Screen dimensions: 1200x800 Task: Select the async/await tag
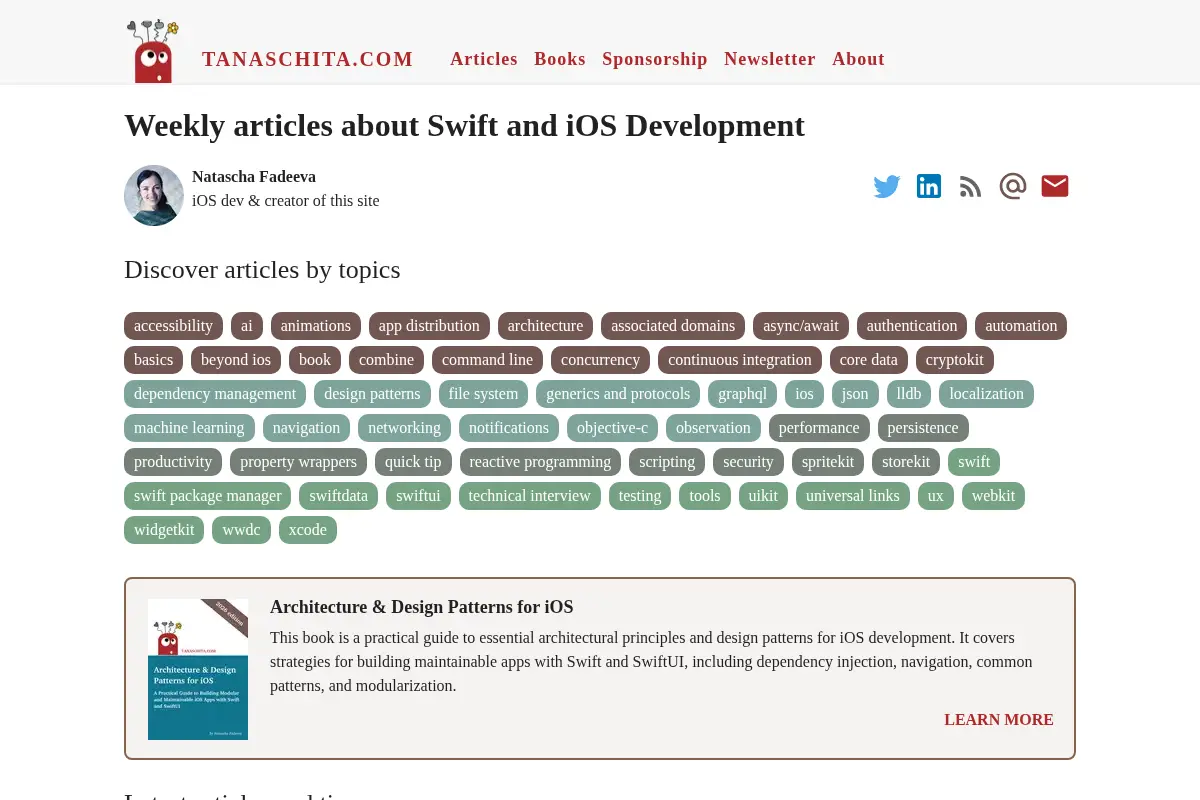(801, 326)
